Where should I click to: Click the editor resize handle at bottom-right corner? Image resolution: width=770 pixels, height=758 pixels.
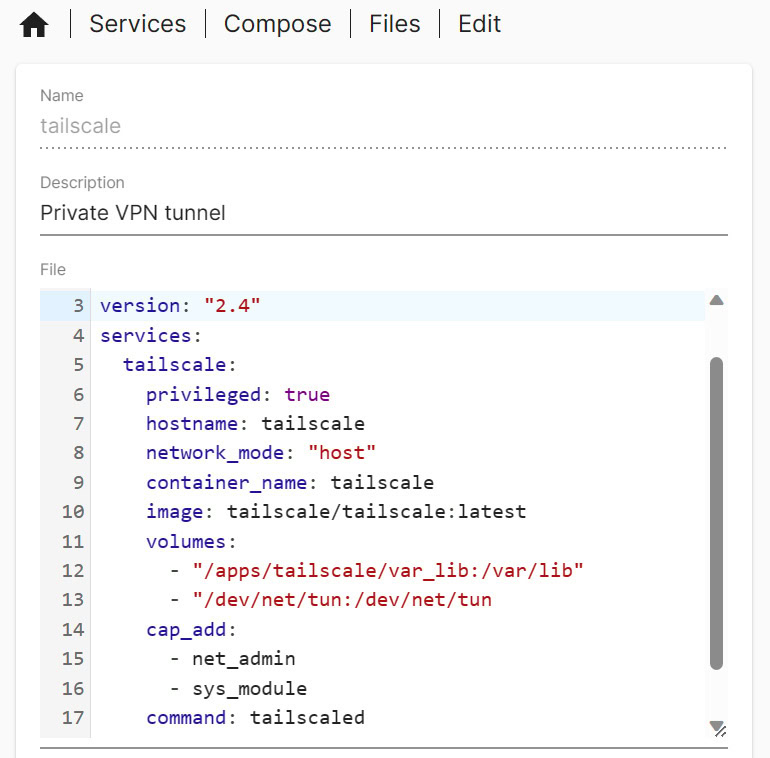pyautogui.click(x=720, y=730)
